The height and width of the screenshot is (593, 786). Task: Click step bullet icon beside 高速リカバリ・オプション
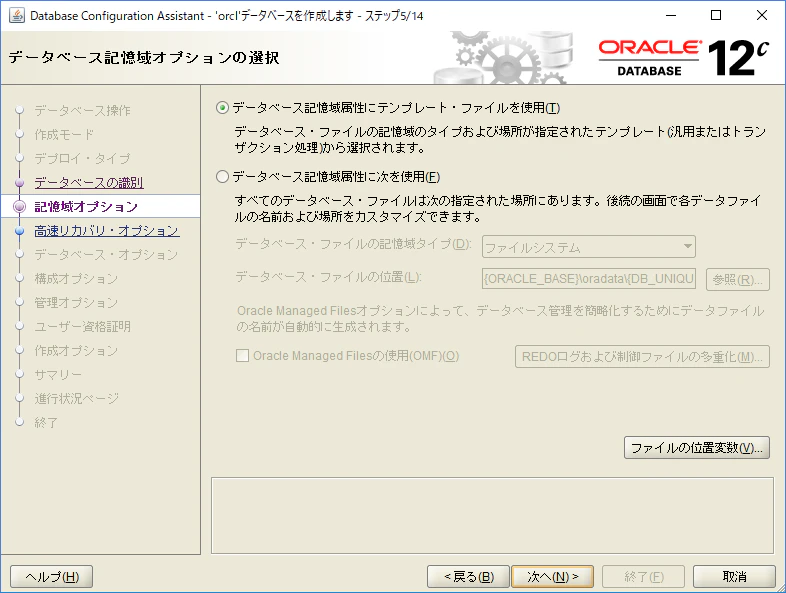tap(20, 231)
